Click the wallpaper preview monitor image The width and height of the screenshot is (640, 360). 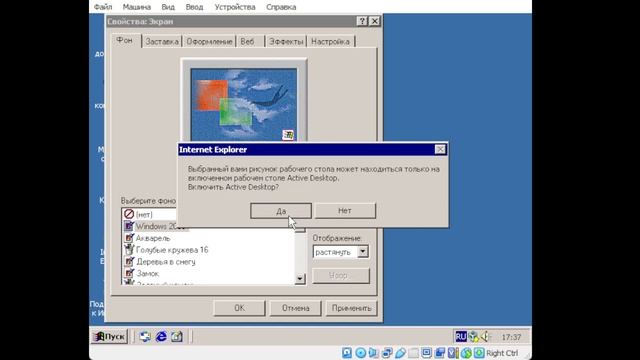(x=244, y=104)
